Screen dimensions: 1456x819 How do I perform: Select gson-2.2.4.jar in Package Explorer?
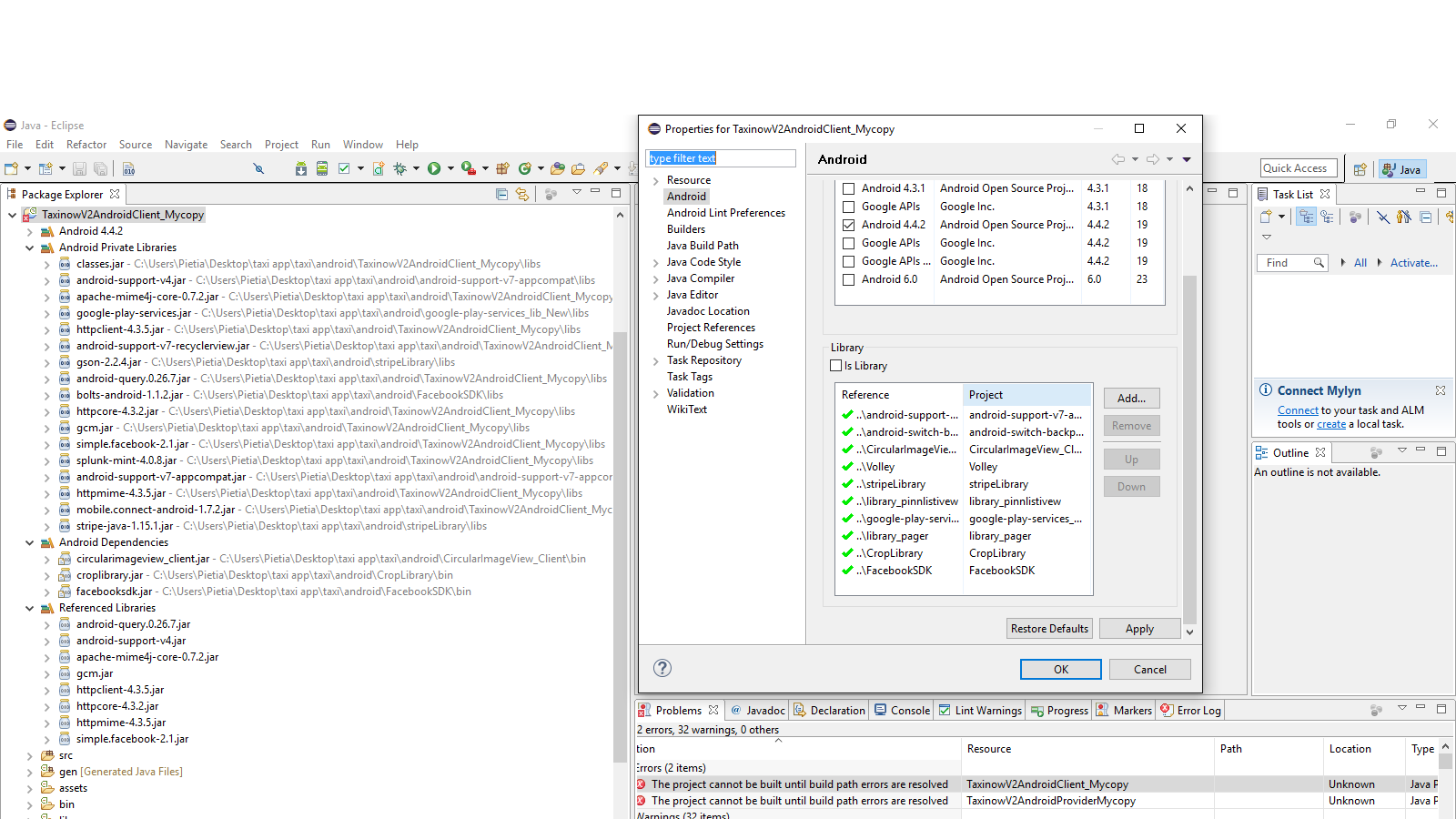[108, 362]
